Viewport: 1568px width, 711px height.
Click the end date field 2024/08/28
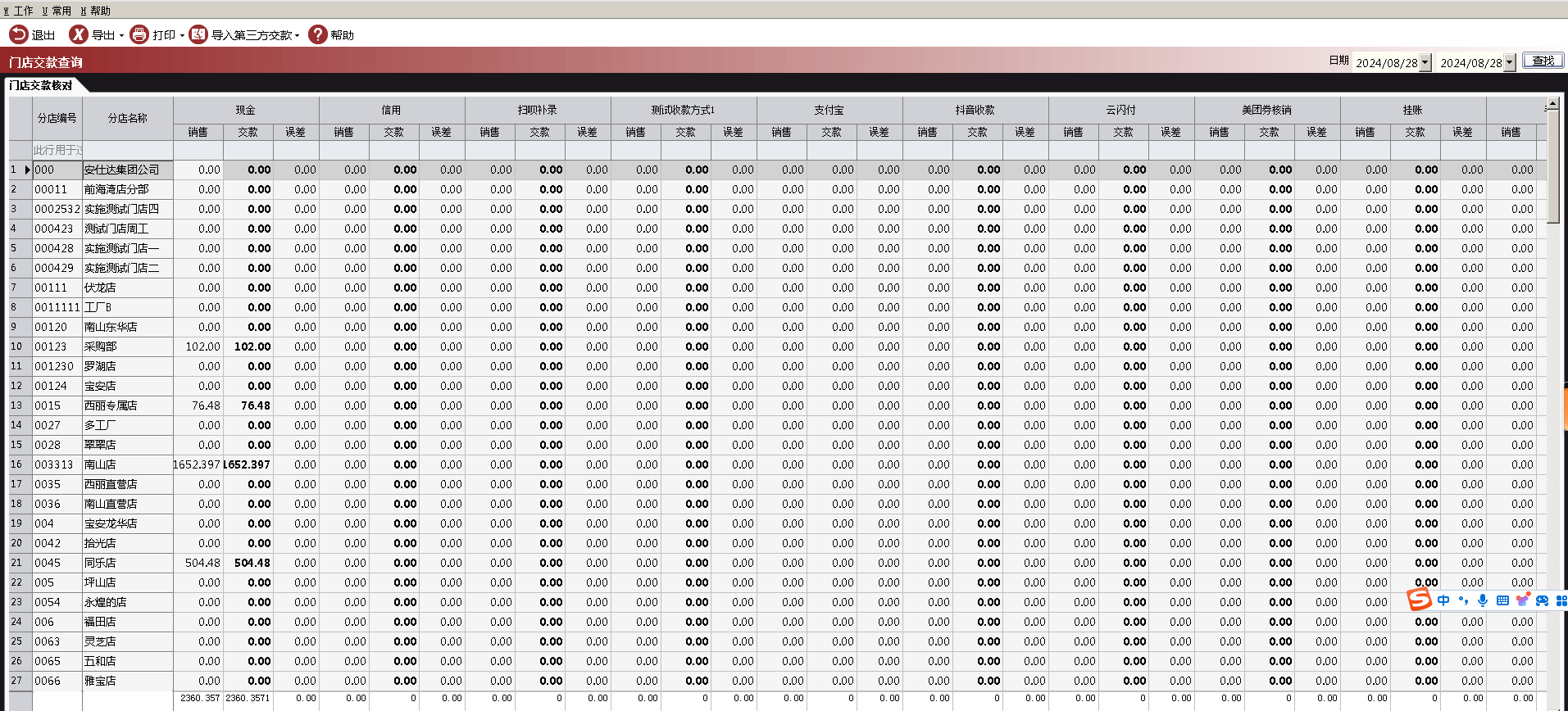pyautogui.click(x=1470, y=62)
